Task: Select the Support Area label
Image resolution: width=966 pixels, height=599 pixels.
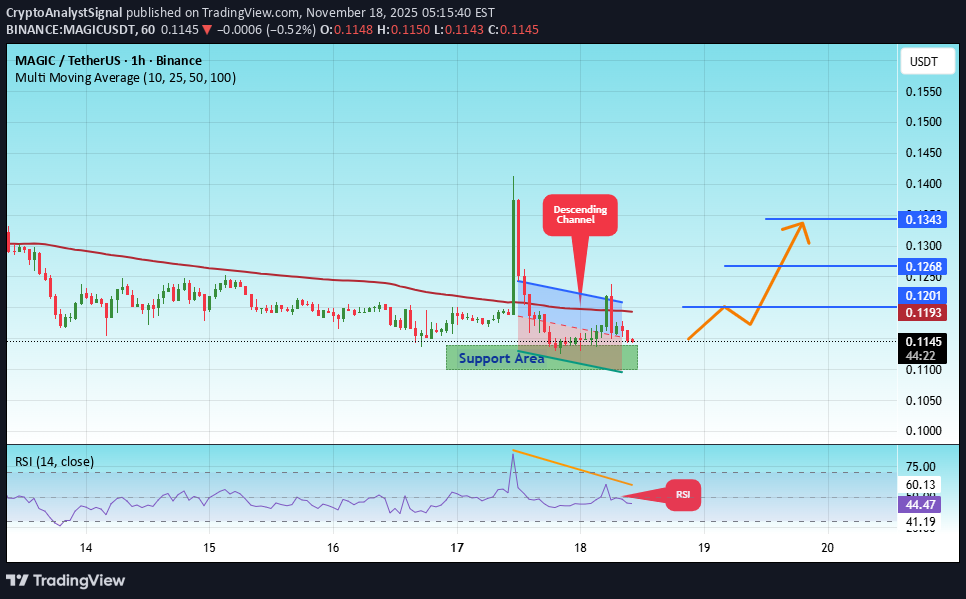Action: pyautogui.click(x=501, y=358)
